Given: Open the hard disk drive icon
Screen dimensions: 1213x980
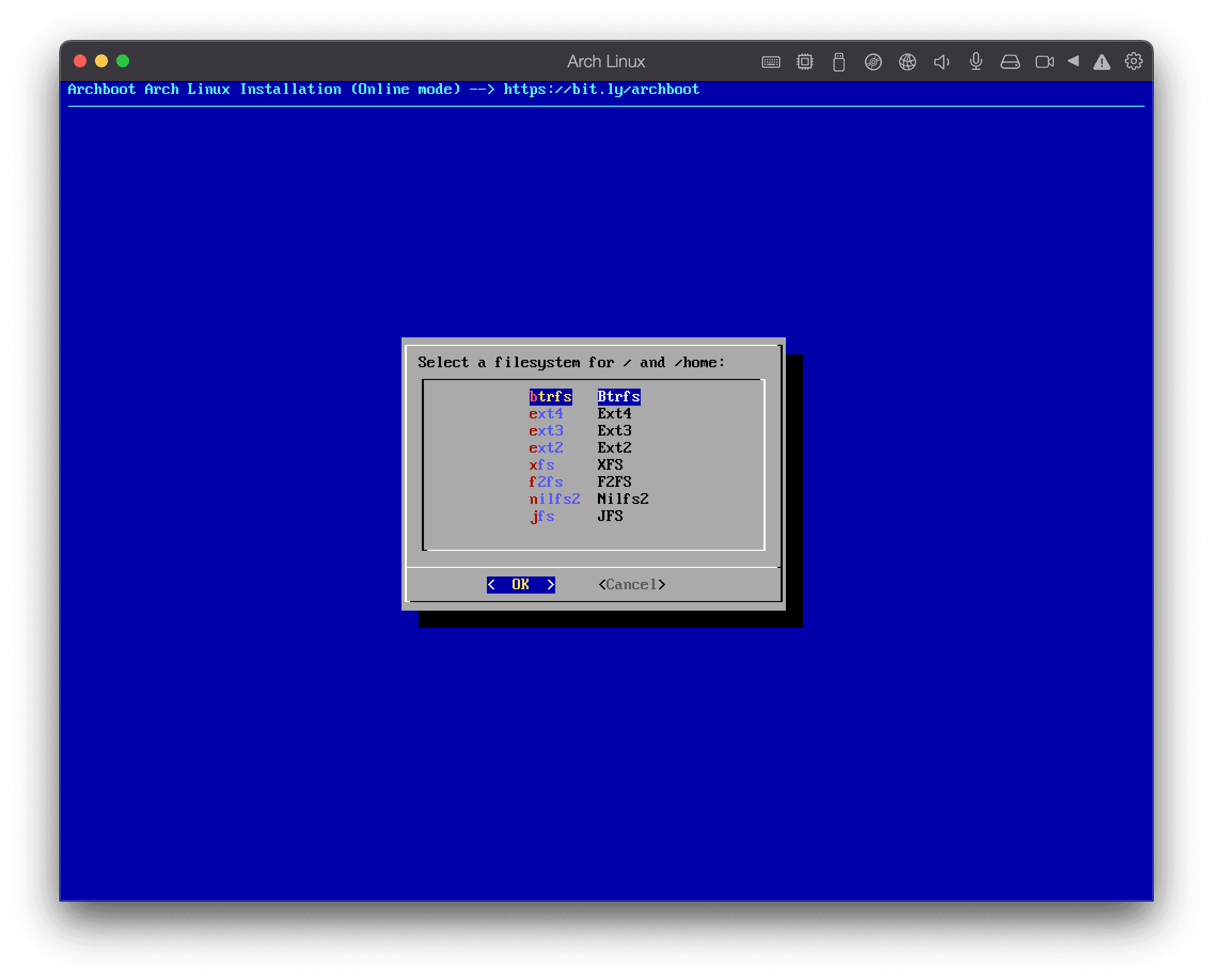Looking at the screenshot, I should 1010,61.
